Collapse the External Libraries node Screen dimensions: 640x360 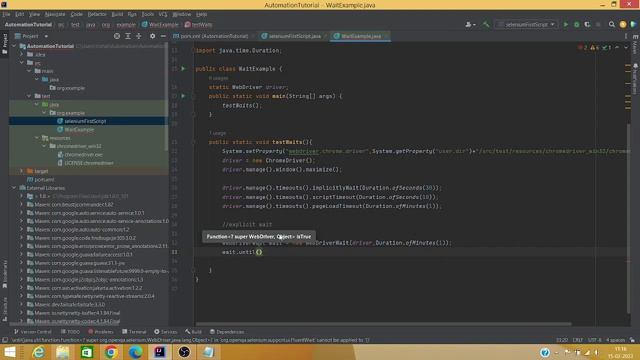coord(14,188)
